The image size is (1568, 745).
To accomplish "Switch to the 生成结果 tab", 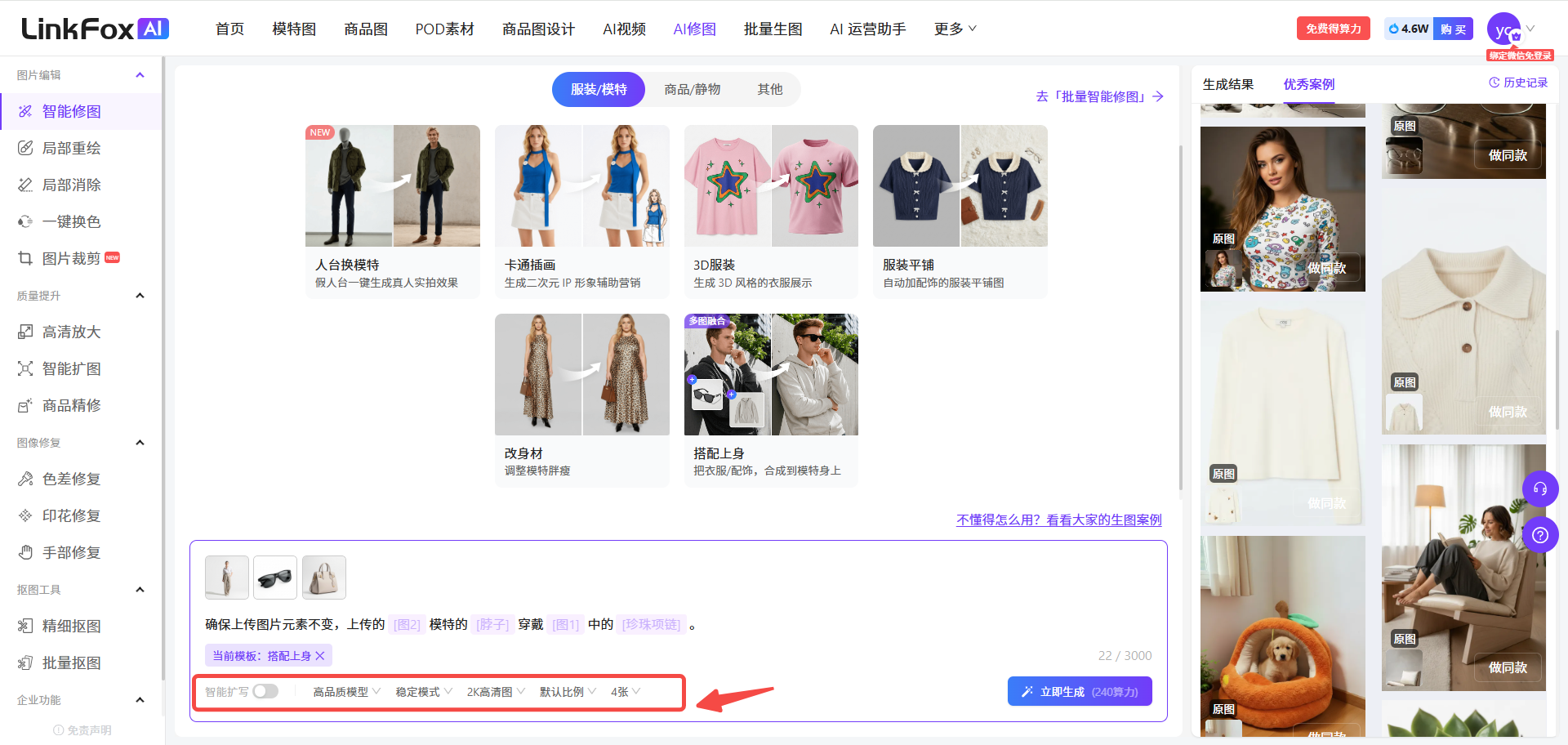I will (1227, 84).
